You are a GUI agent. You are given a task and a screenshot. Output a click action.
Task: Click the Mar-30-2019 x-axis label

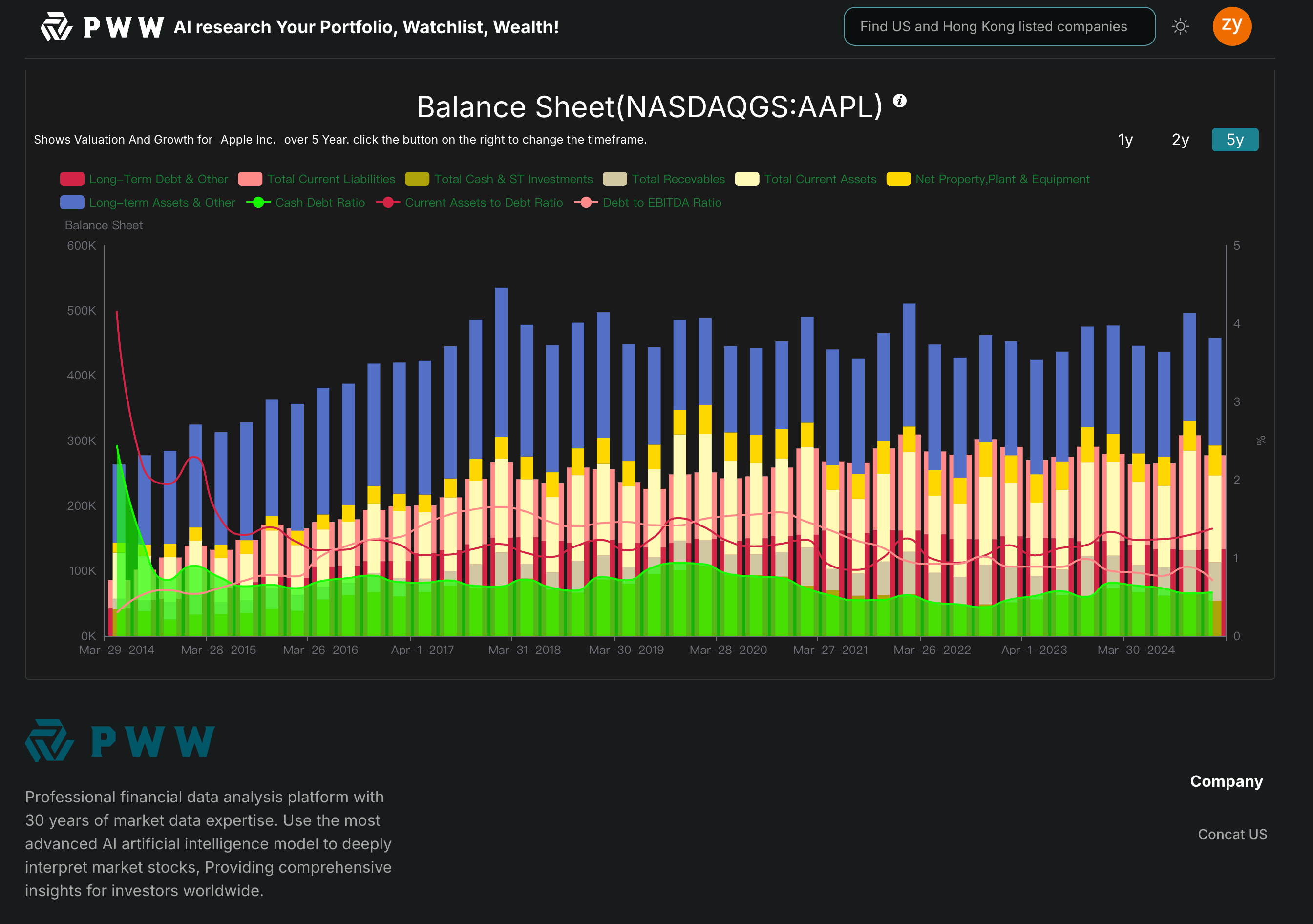coord(626,650)
